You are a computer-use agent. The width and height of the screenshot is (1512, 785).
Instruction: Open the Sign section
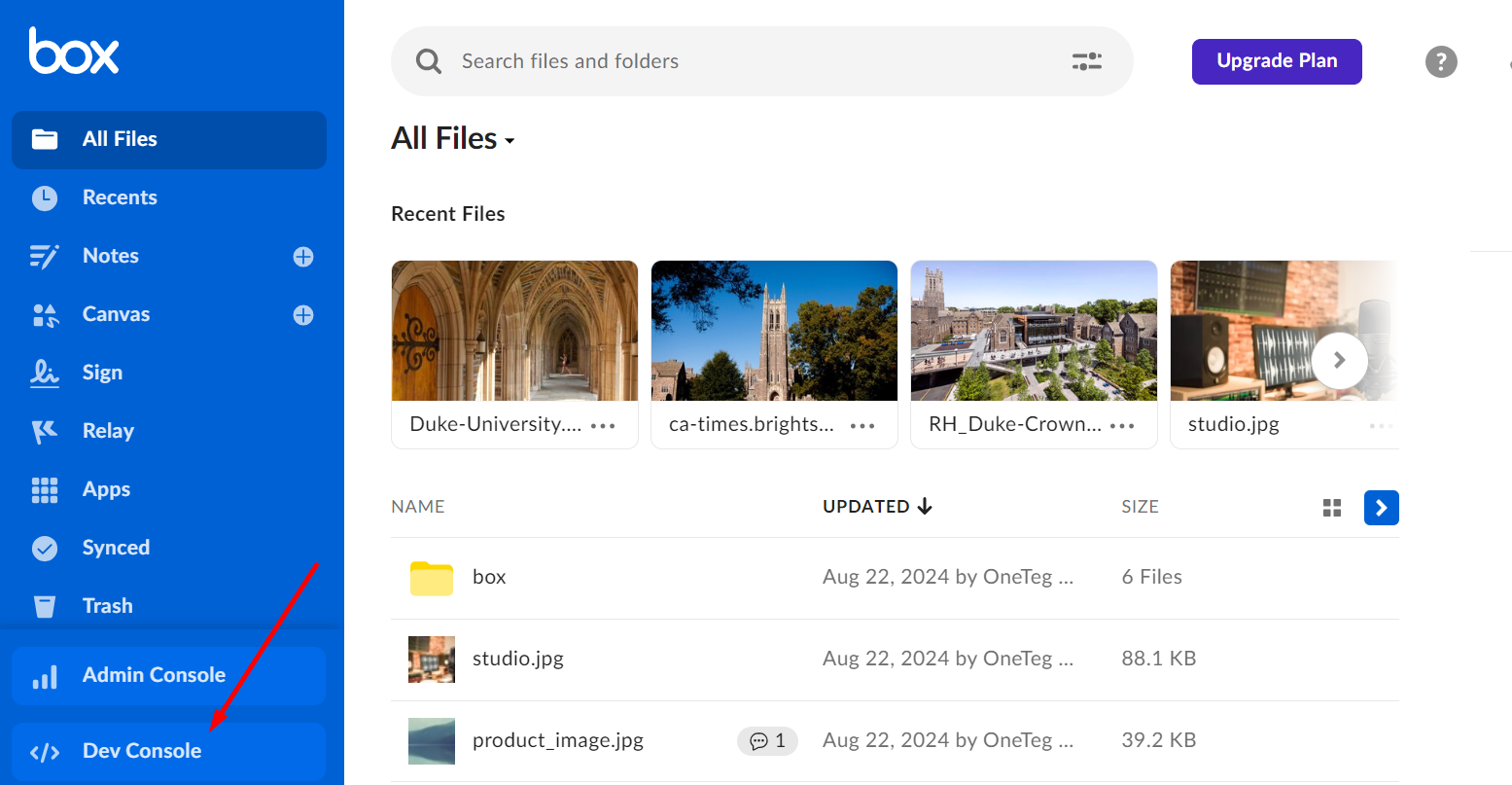click(102, 373)
